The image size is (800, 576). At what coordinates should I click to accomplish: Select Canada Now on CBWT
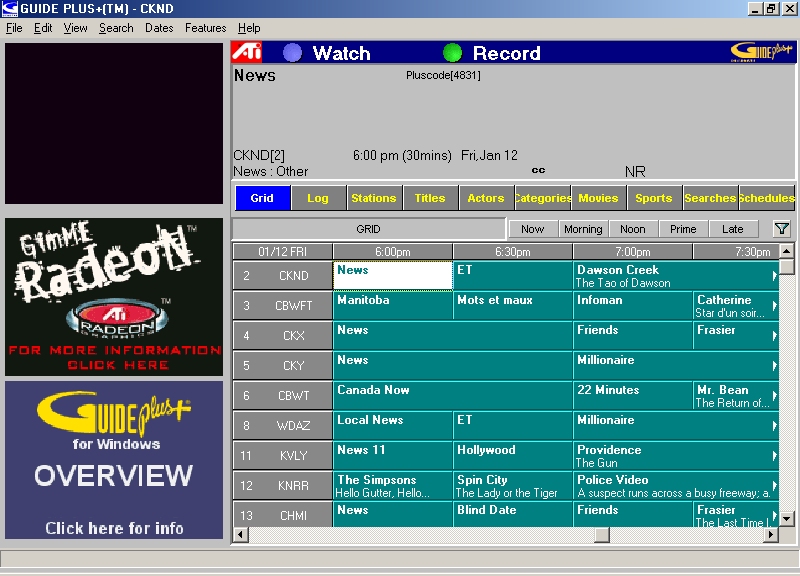coord(453,395)
